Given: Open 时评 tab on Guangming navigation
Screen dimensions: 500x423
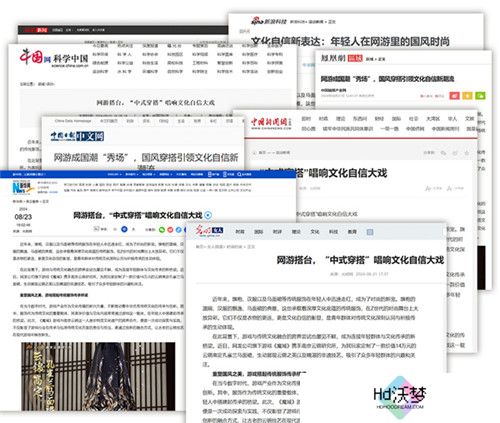Looking at the screenshot, I should click(x=277, y=232).
